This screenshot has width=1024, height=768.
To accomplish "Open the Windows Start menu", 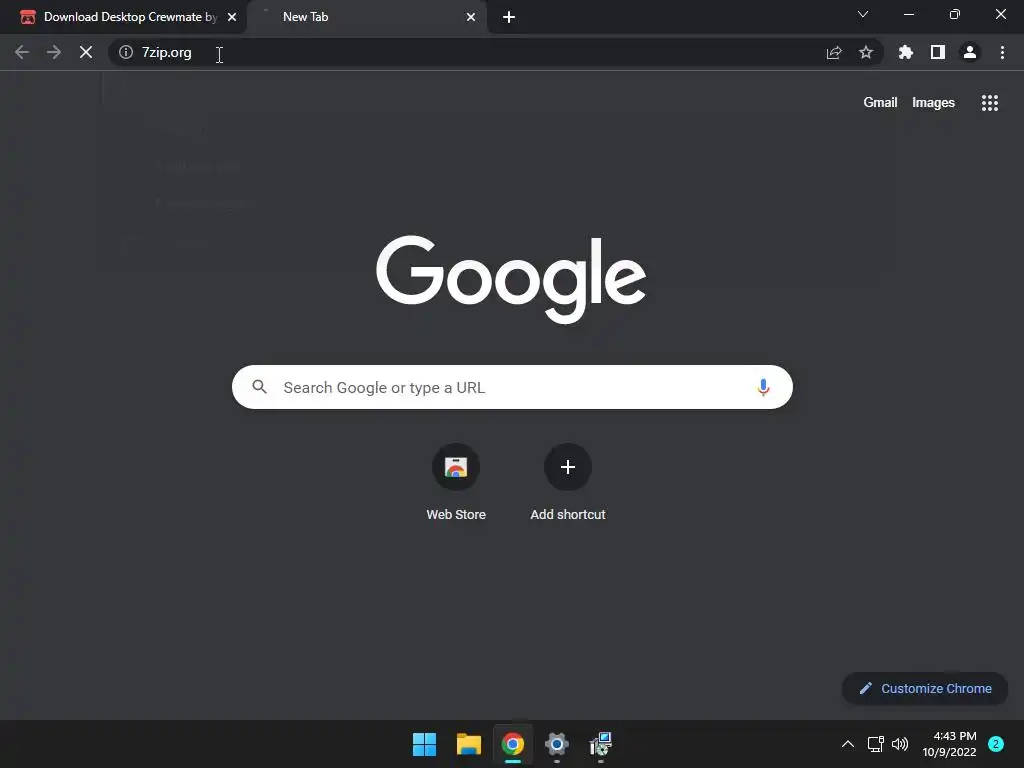I will 424,744.
